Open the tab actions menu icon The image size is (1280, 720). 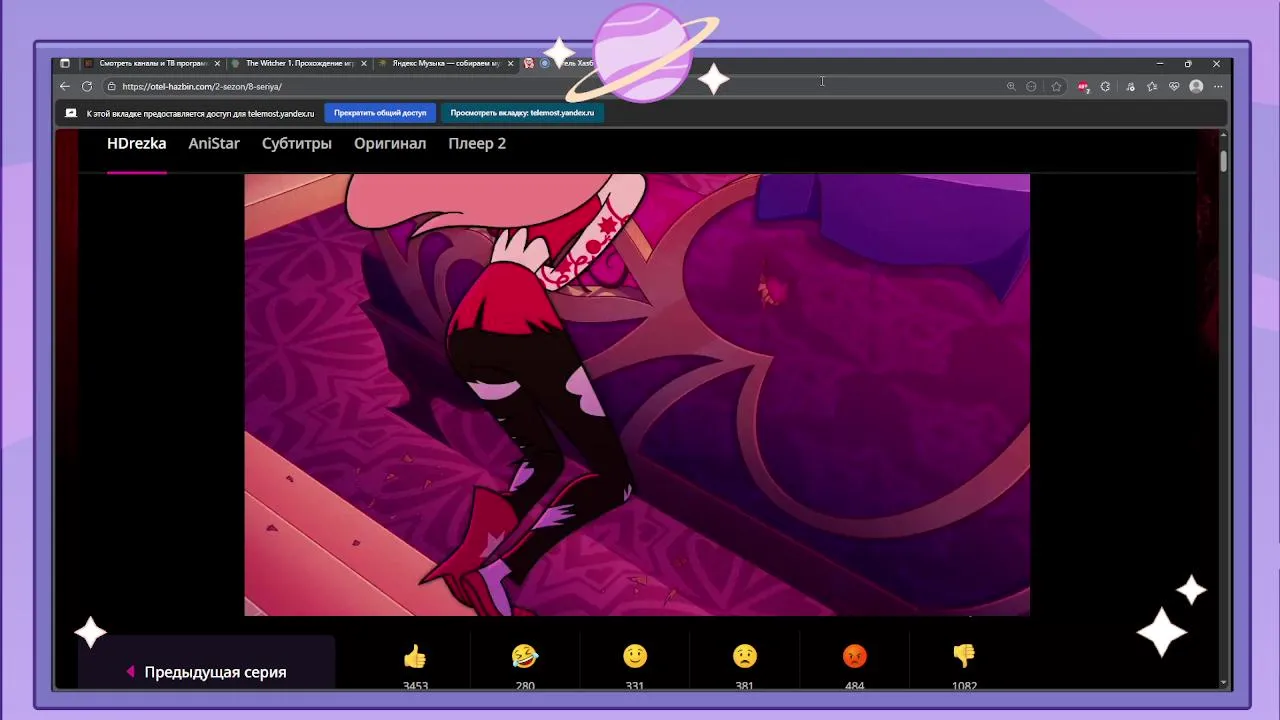click(x=65, y=63)
